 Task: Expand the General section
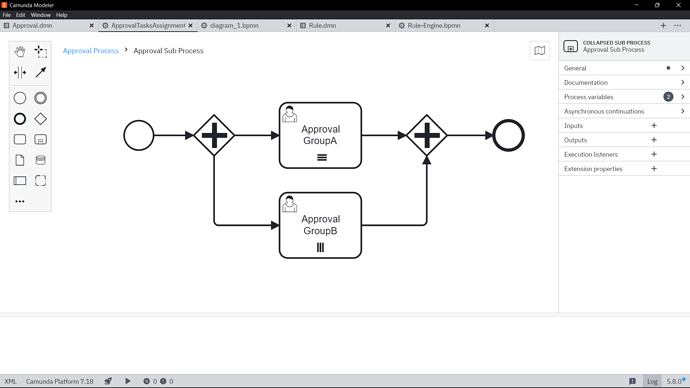point(624,68)
